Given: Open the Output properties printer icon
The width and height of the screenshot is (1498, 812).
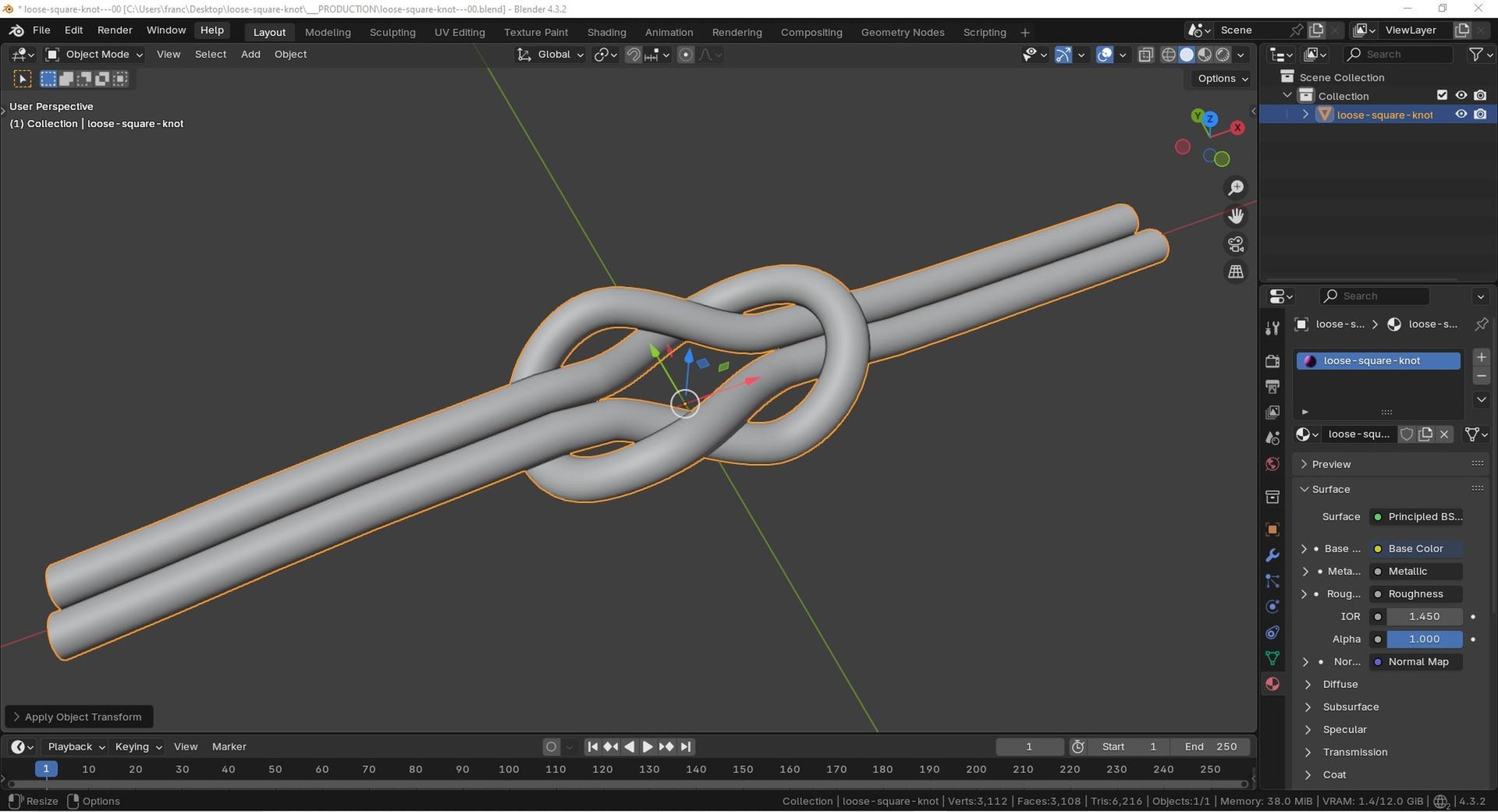Looking at the screenshot, I should point(1273,387).
